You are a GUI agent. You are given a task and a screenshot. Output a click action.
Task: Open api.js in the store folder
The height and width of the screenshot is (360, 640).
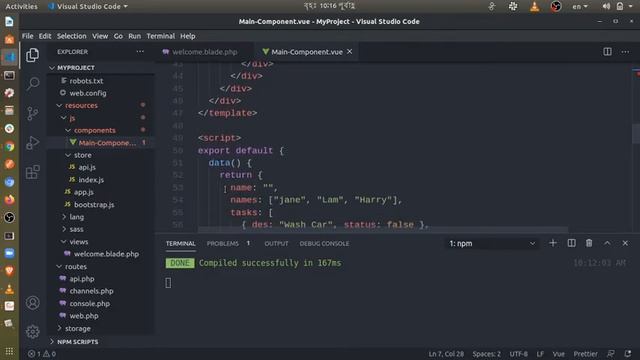pyautogui.click(x=87, y=167)
